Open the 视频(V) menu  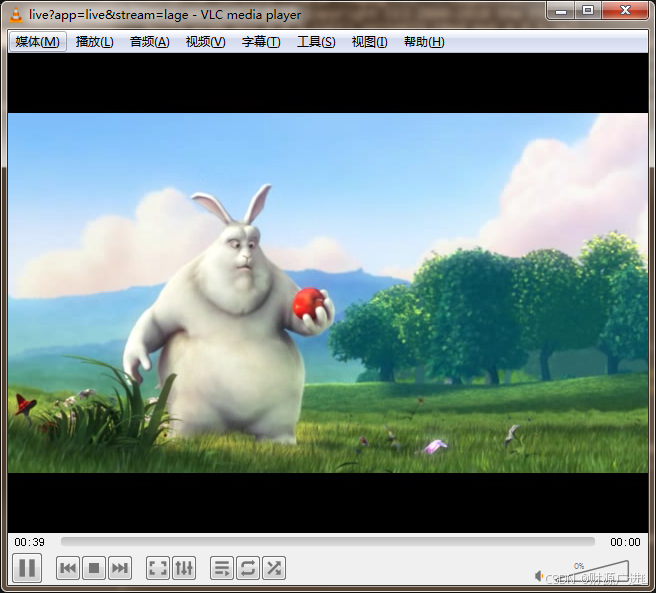(x=205, y=41)
